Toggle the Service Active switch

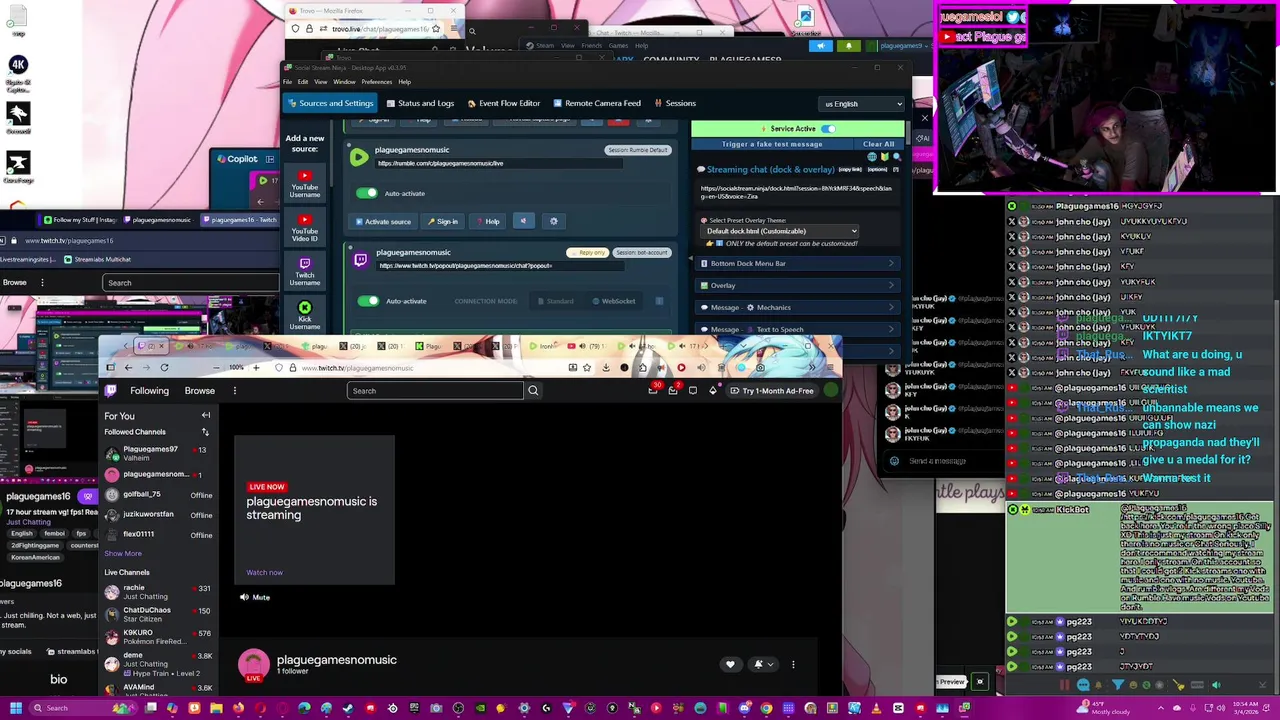pos(828,128)
